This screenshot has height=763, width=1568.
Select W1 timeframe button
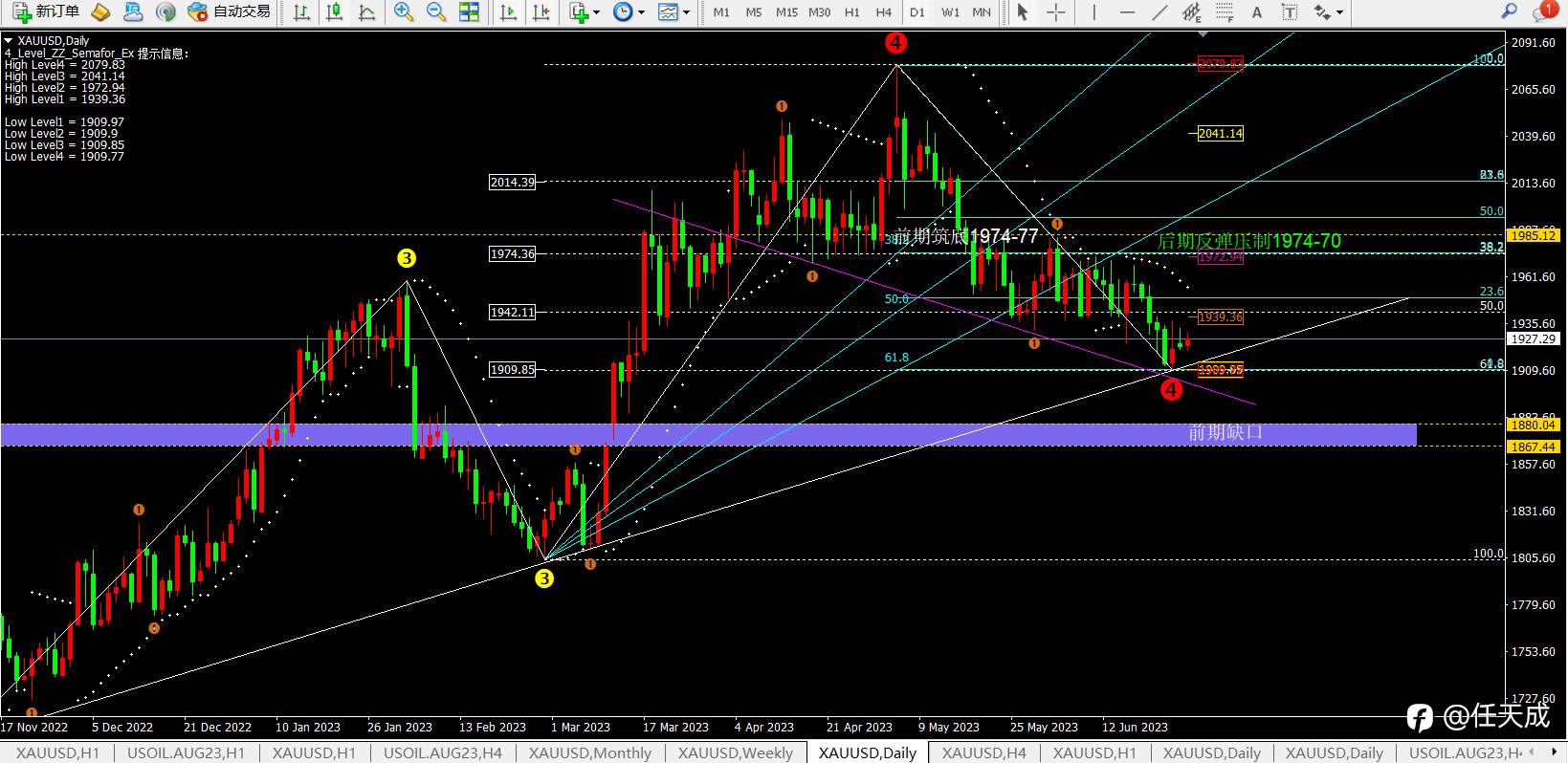[950, 12]
